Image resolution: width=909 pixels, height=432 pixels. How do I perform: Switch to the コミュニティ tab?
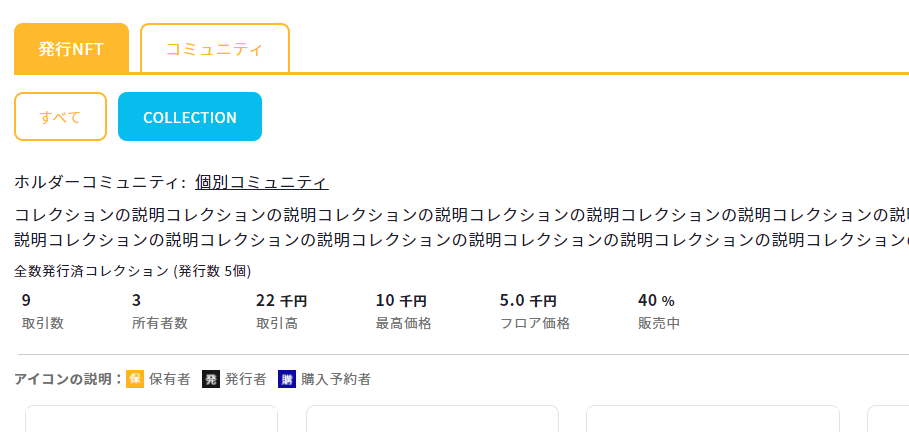click(x=214, y=49)
